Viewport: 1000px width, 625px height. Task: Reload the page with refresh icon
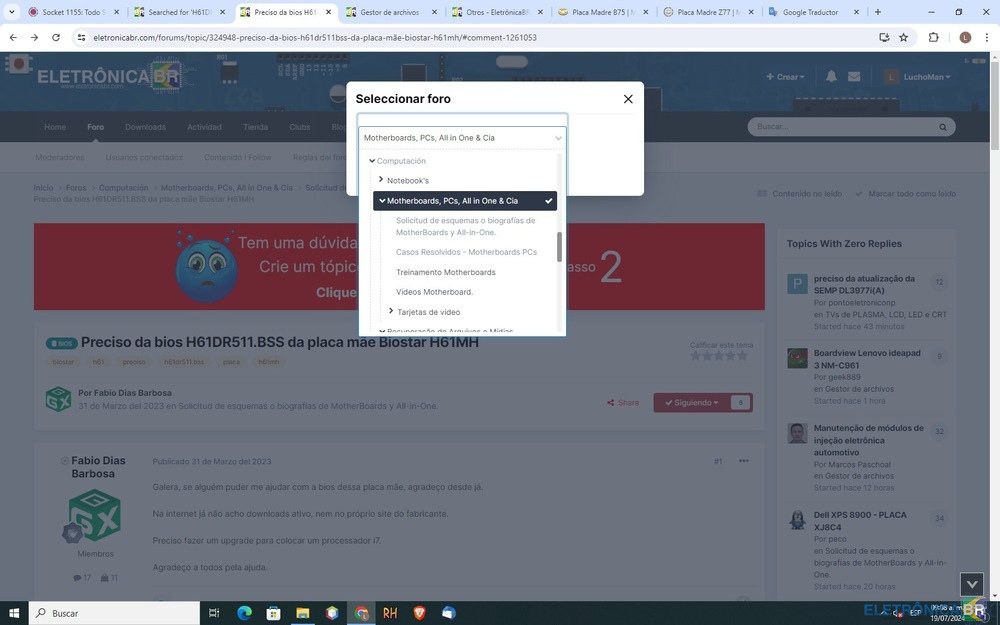[56, 37]
